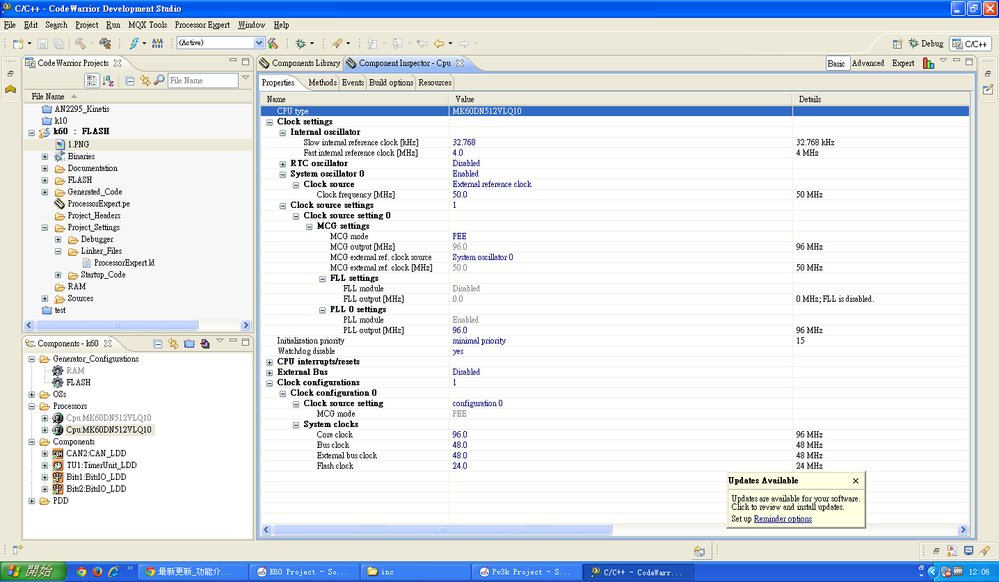Collapse the k60 : FLASH project
999x582 pixels.
click(31, 133)
